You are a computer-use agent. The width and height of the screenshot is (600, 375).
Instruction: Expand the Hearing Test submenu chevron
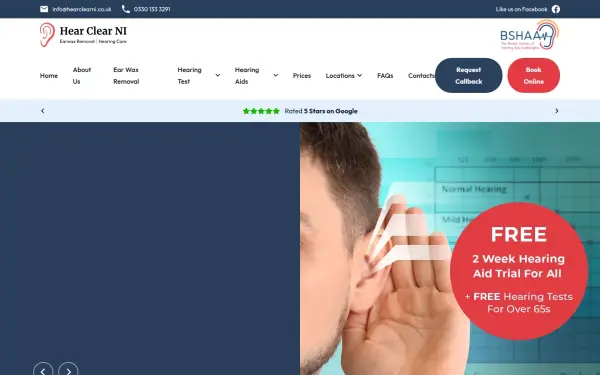coord(218,75)
